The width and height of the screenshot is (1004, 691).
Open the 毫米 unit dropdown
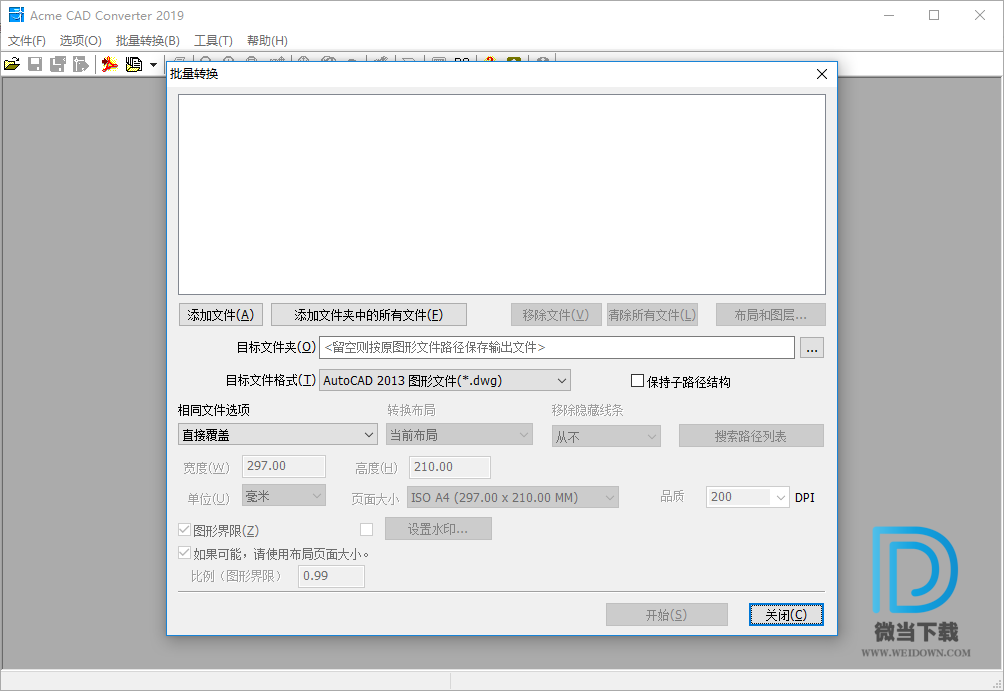[284, 496]
